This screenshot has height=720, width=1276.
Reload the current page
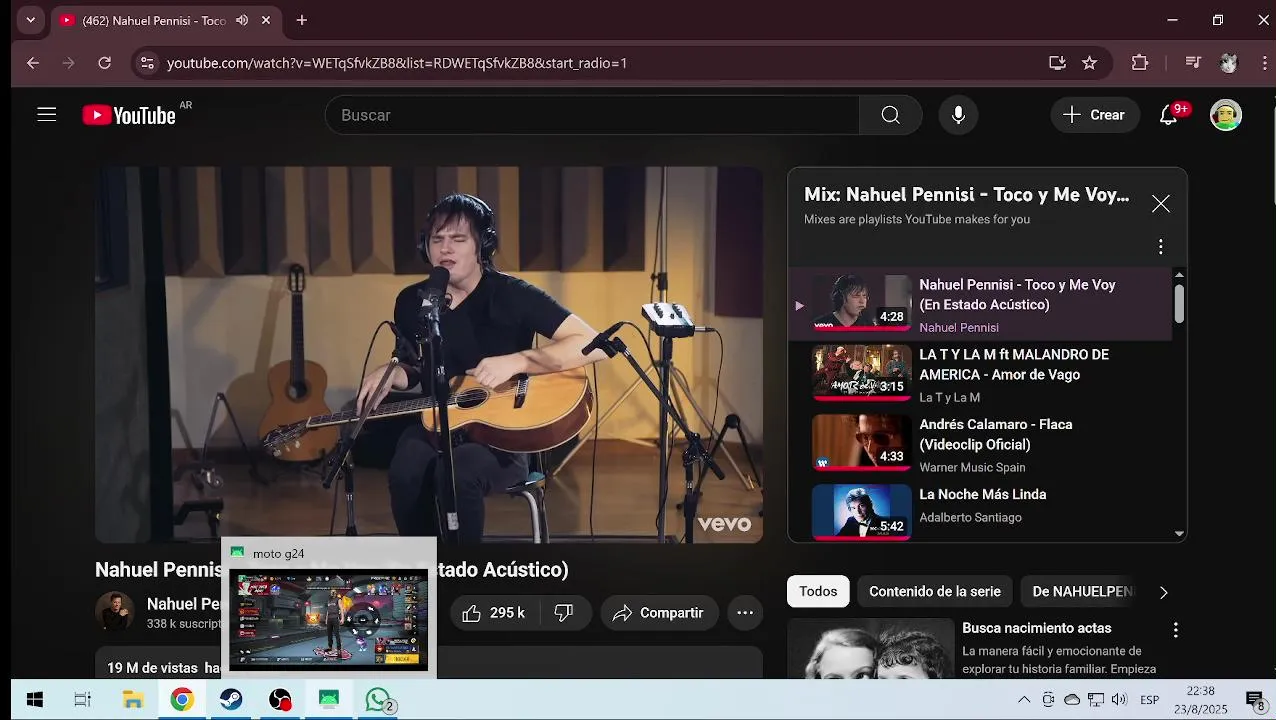point(104,63)
